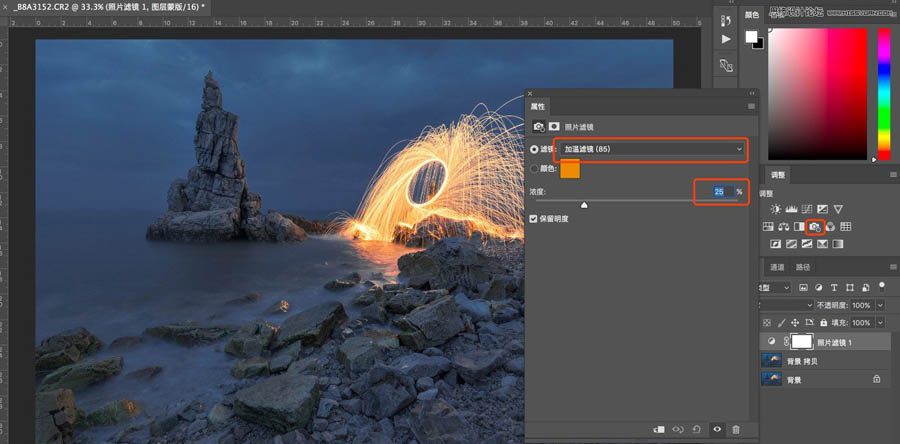900x444 pixels.
Task: Open the layer opacity 100% dropdown
Action: (879, 305)
